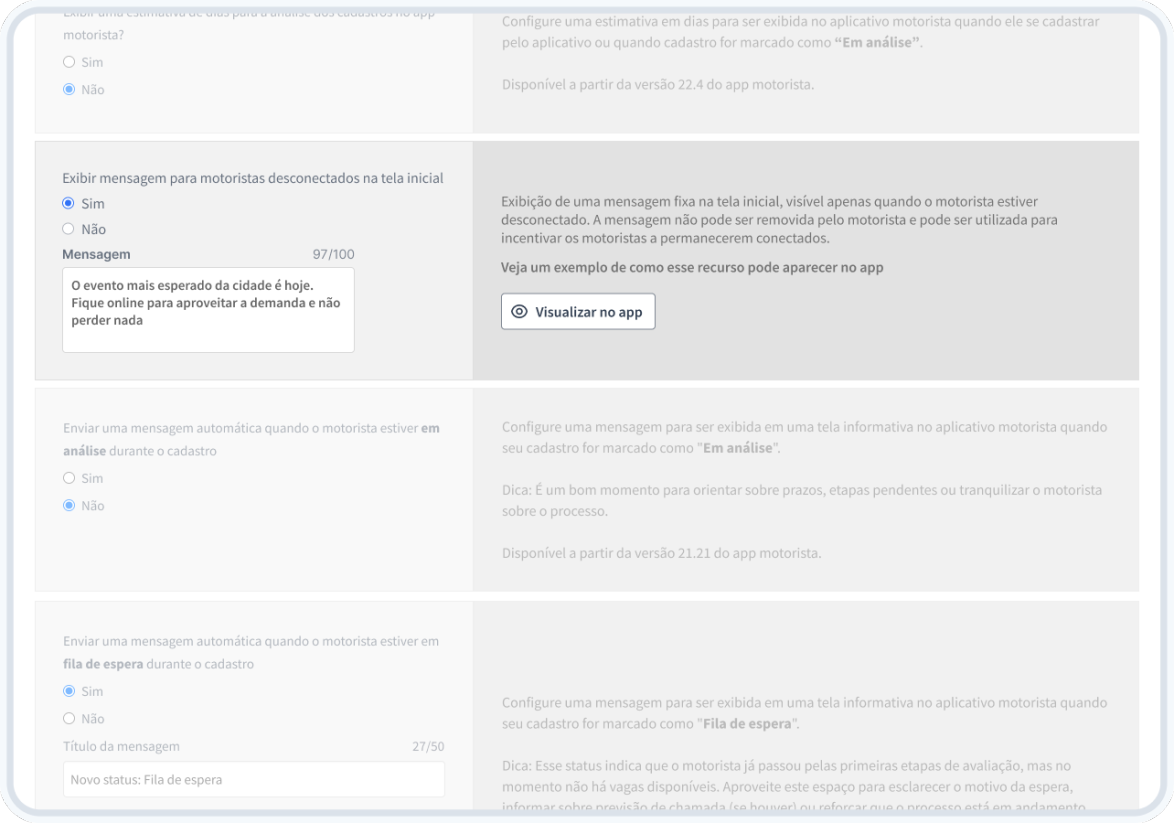Enable Sim for fila de espera message
The image size is (1174, 823).
click(x=69, y=691)
